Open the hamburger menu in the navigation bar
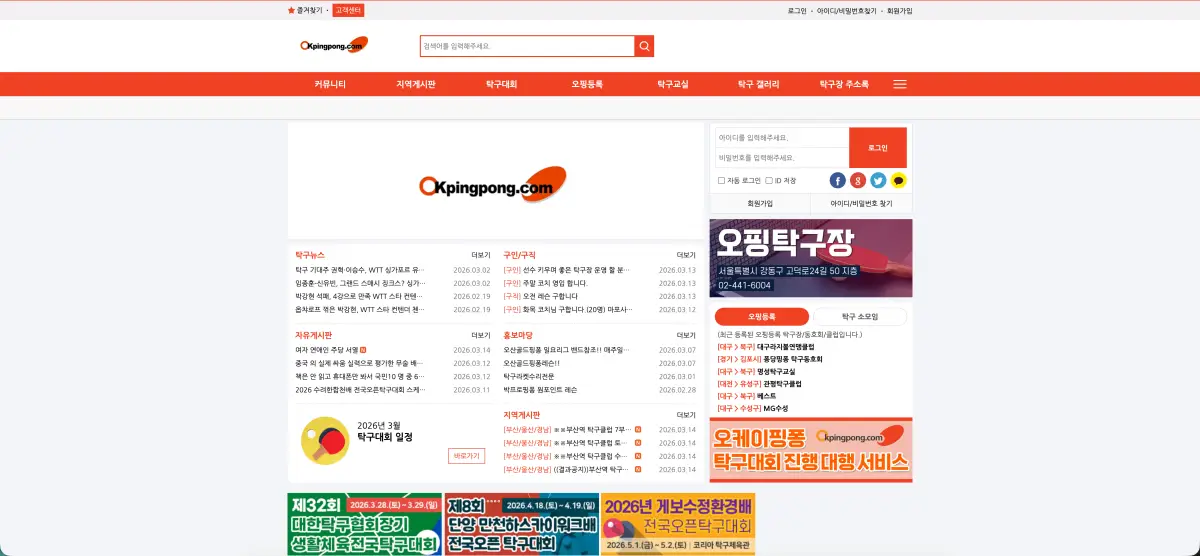Screen dimensions: 1200x556 point(900,85)
